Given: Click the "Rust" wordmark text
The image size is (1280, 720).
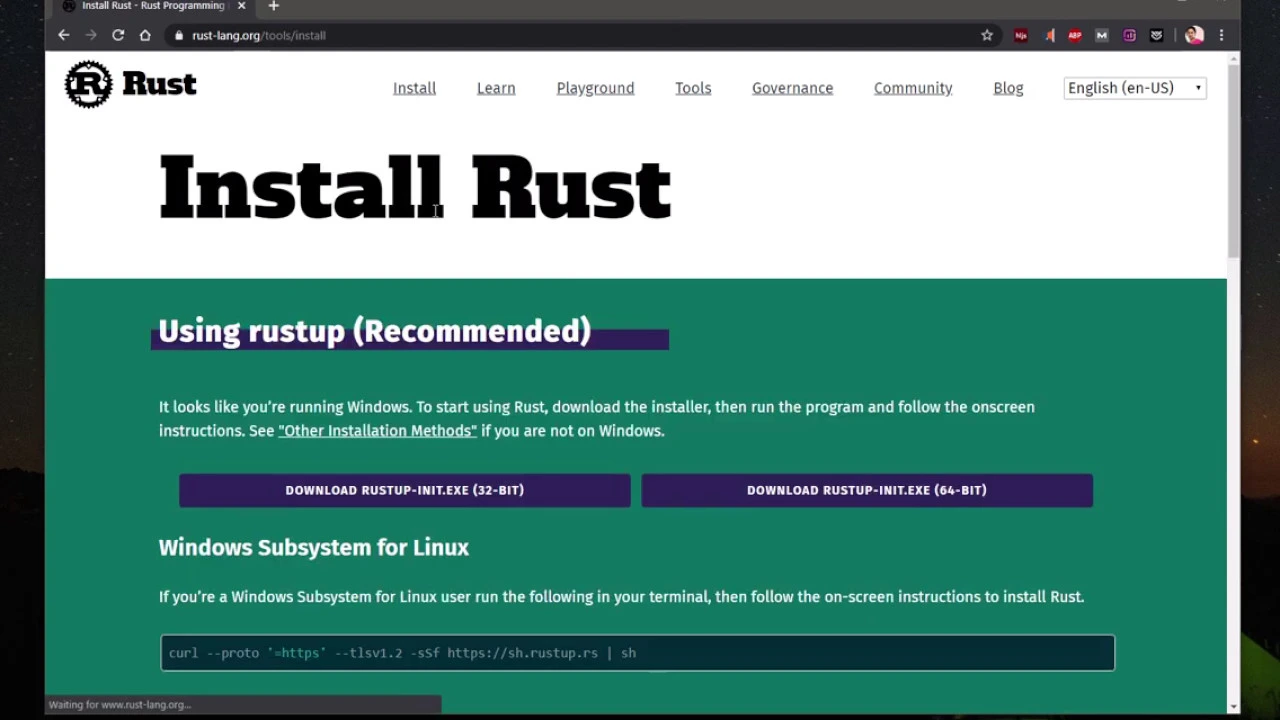Looking at the screenshot, I should (x=160, y=84).
